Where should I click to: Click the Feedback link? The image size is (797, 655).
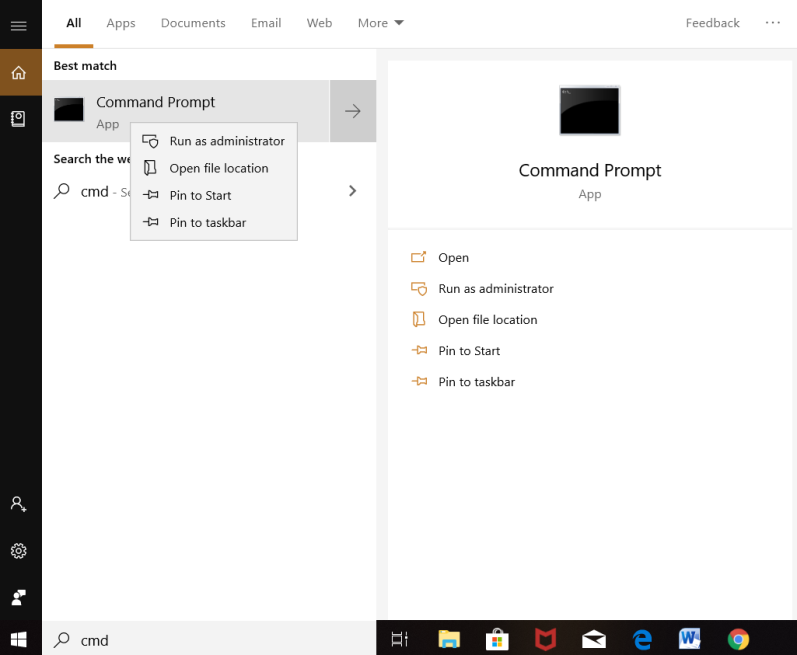coord(712,23)
